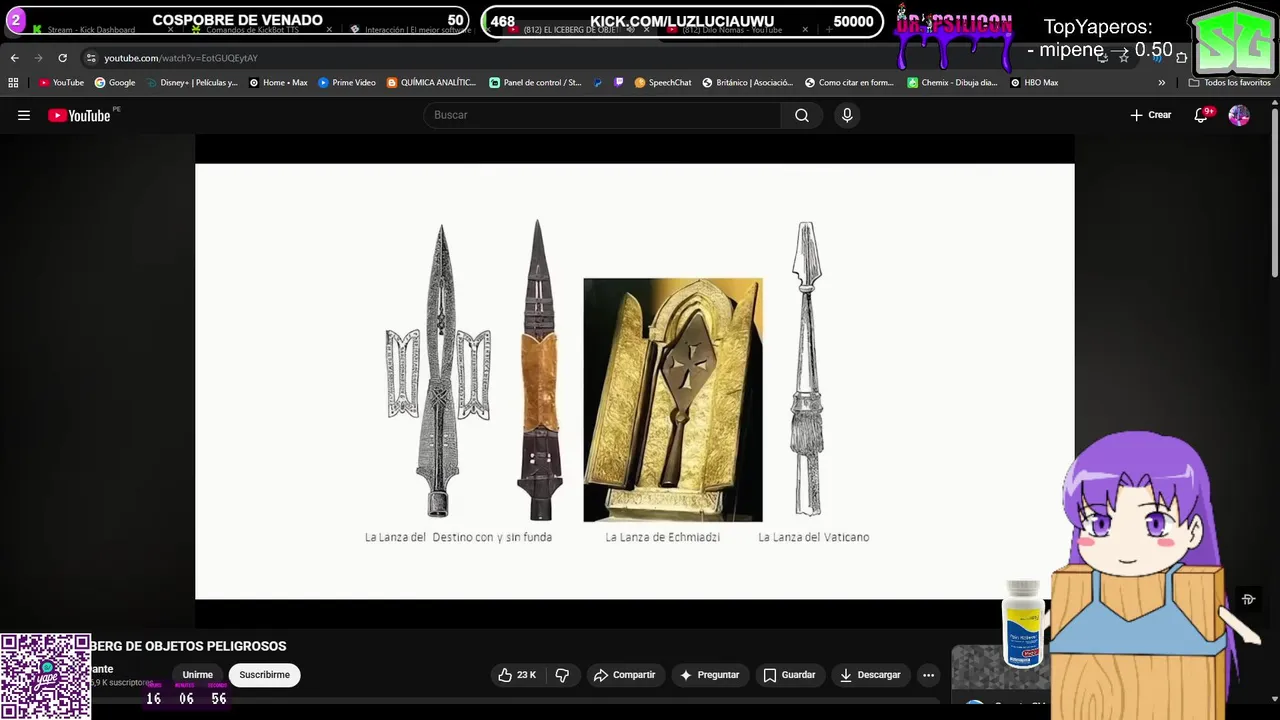Reload the current page
1280x720 pixels.
(62, 58)
